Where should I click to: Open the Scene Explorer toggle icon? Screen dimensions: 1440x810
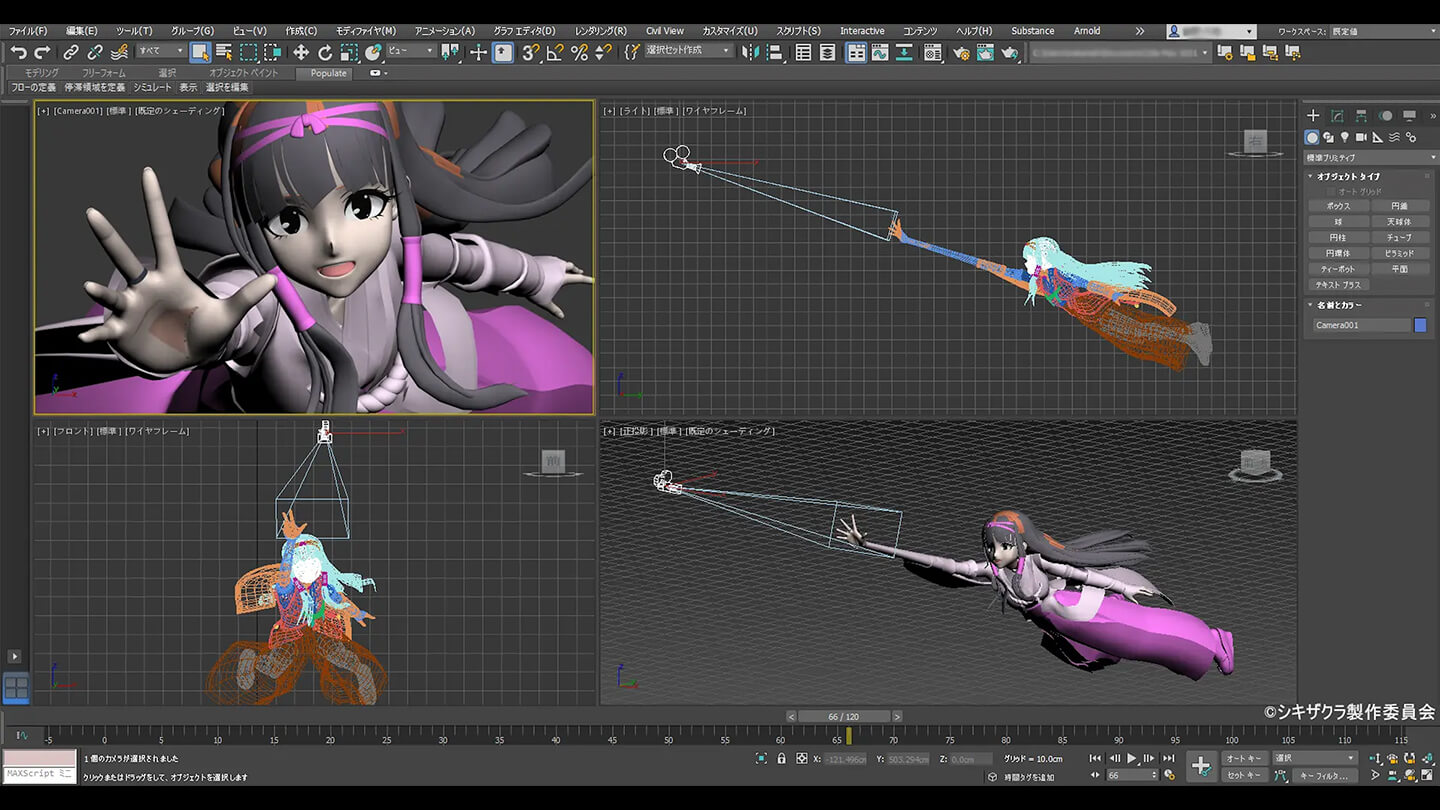(x=803, y=52)
